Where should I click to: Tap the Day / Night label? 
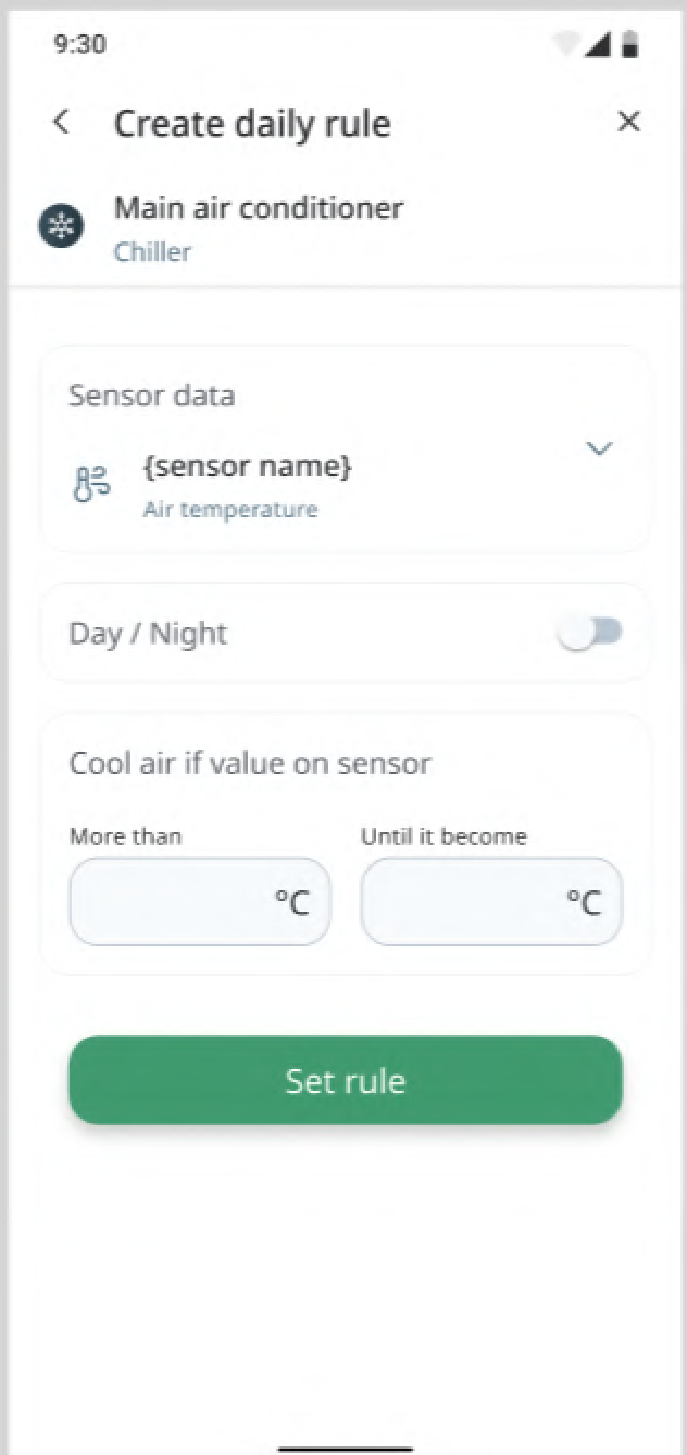point(148,634)
